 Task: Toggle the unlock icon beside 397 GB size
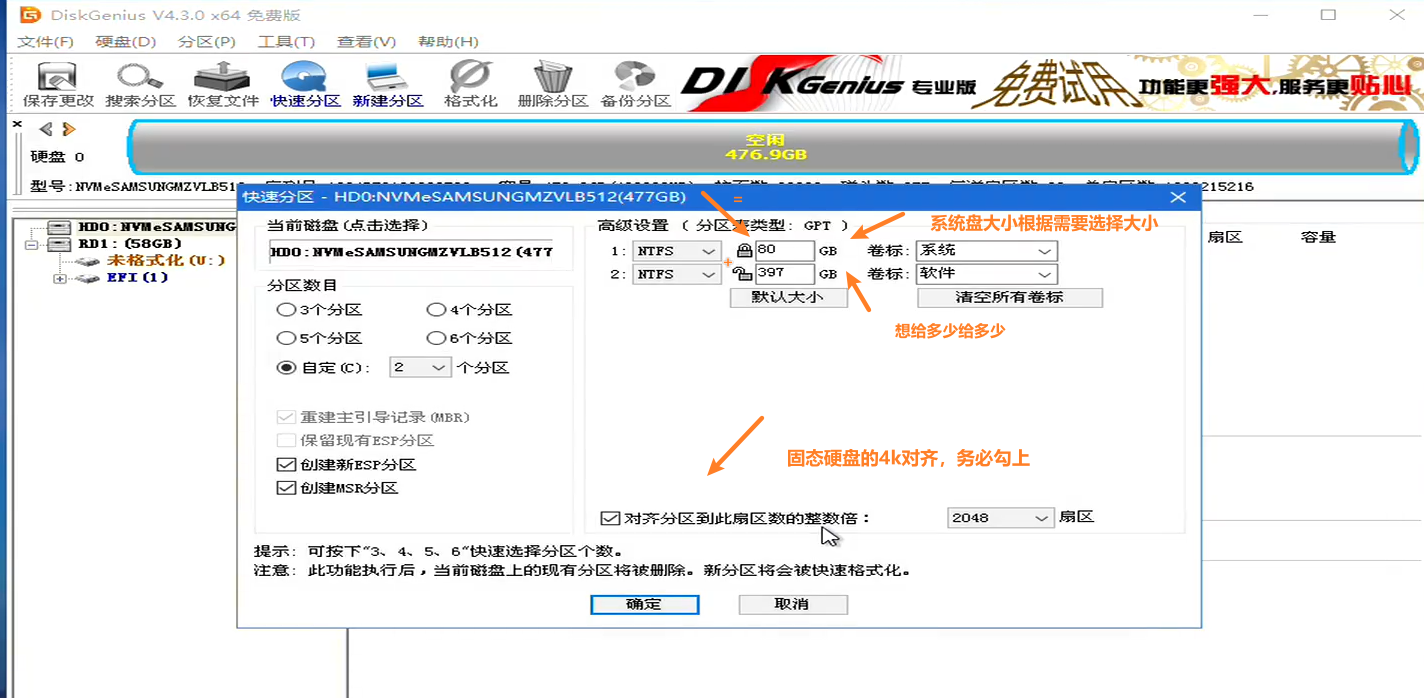click(x=742, y=273)
